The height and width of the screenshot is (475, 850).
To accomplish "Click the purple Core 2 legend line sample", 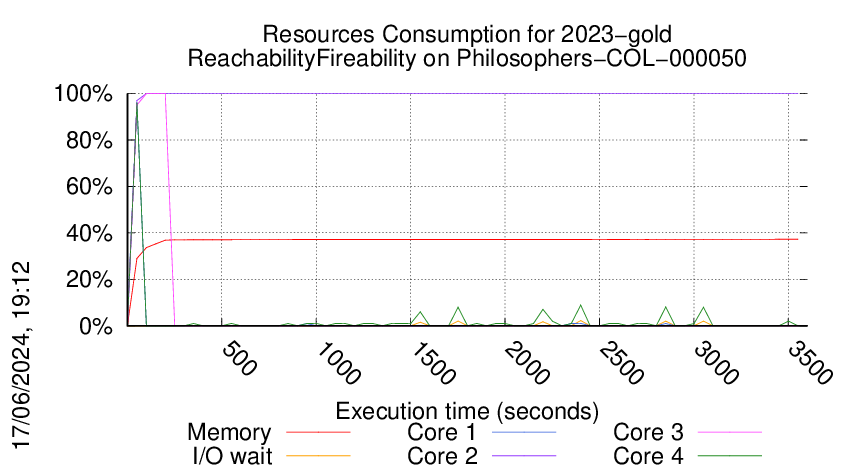I will (x=524, y=456).
